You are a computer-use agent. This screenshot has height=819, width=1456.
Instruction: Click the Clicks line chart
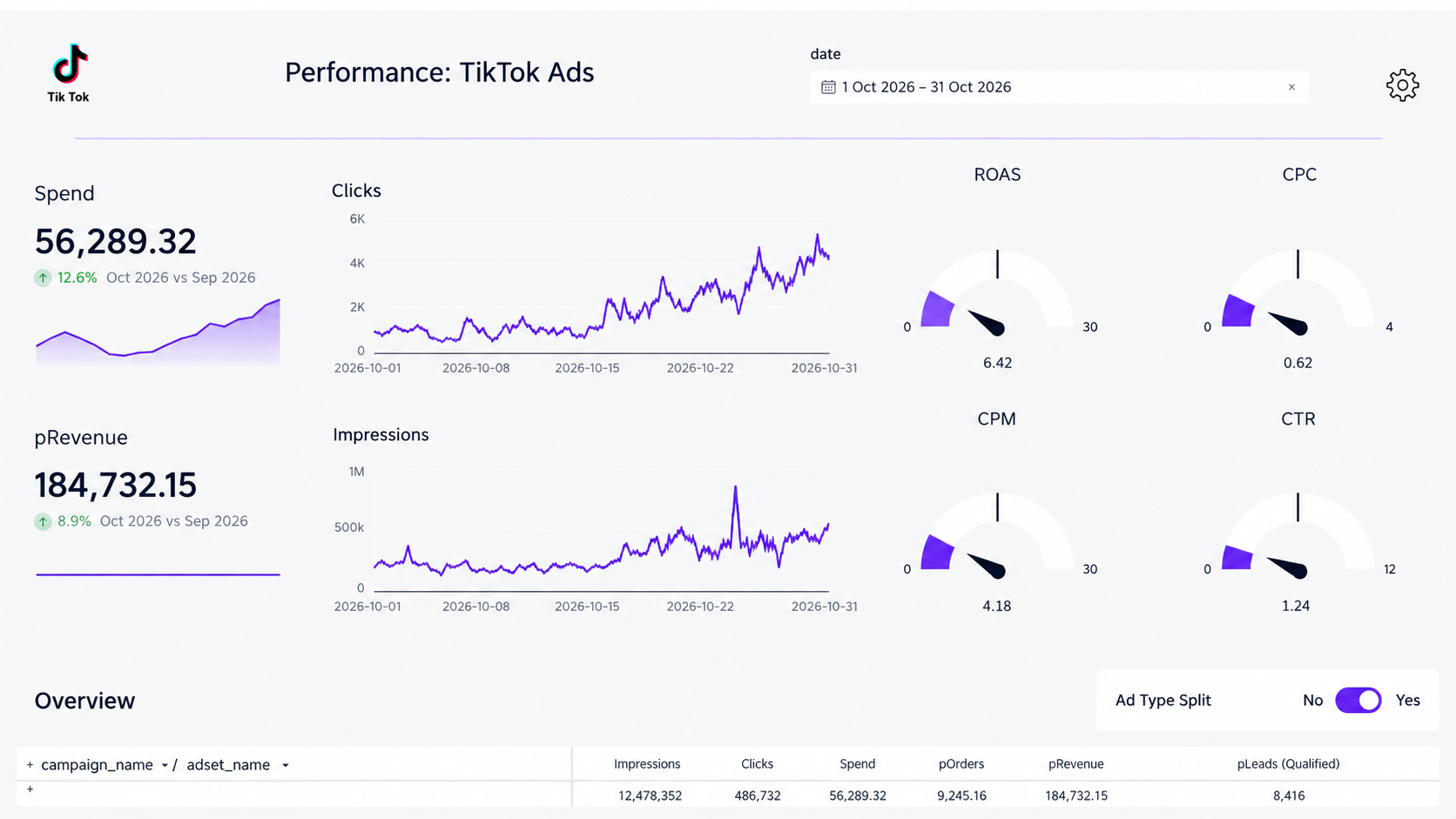tap(595, 294)
